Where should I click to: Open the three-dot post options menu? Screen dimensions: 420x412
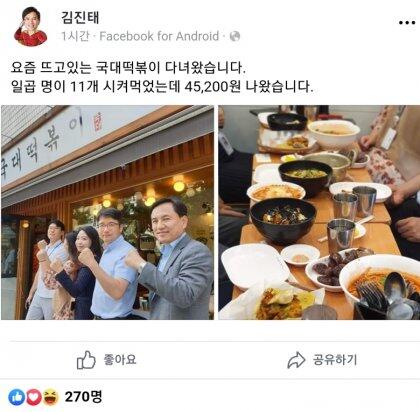[x=406, y=23]
